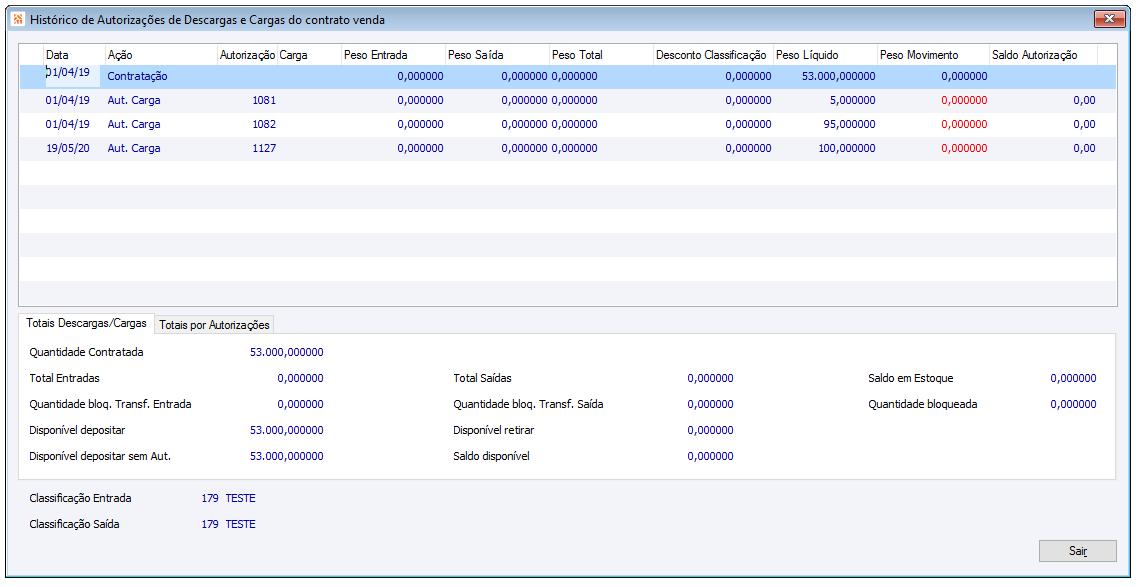This screenshot has height=587, width=1139.
Task: Click the Classificação Entrada value TESTE
Action: point(240,498)
